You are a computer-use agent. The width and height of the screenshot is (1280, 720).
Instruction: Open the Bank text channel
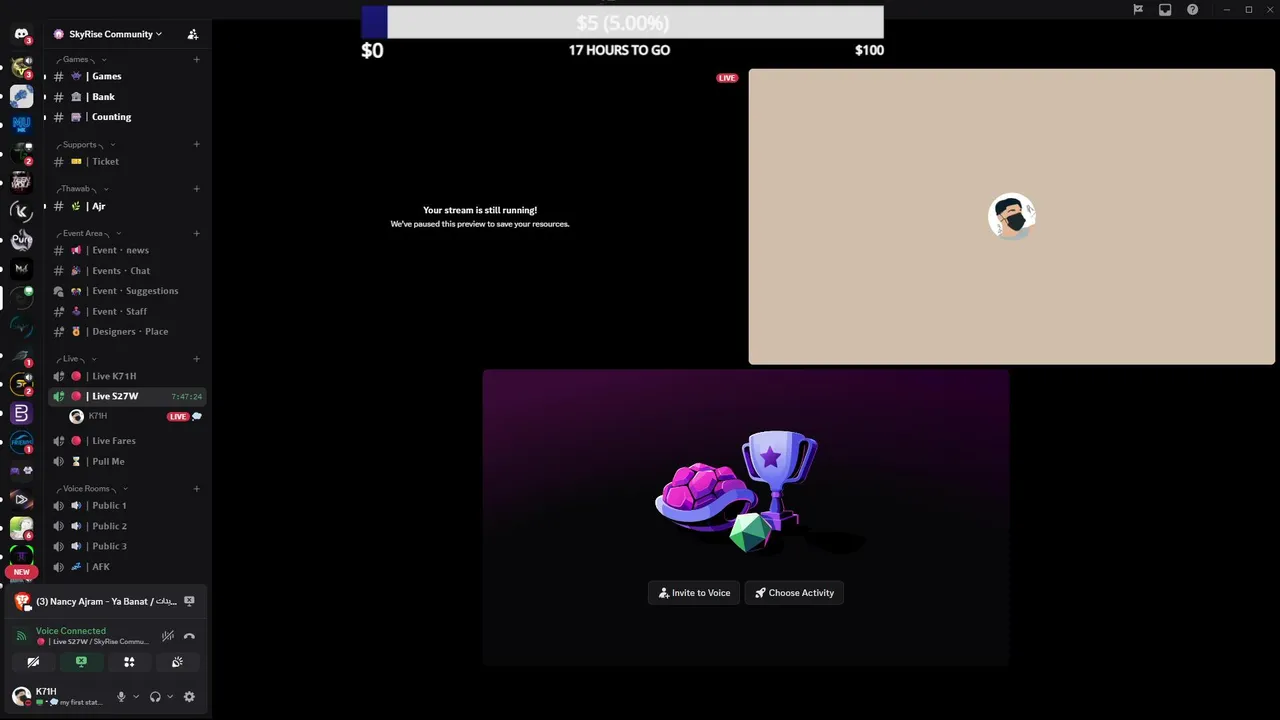pos(126,97)
